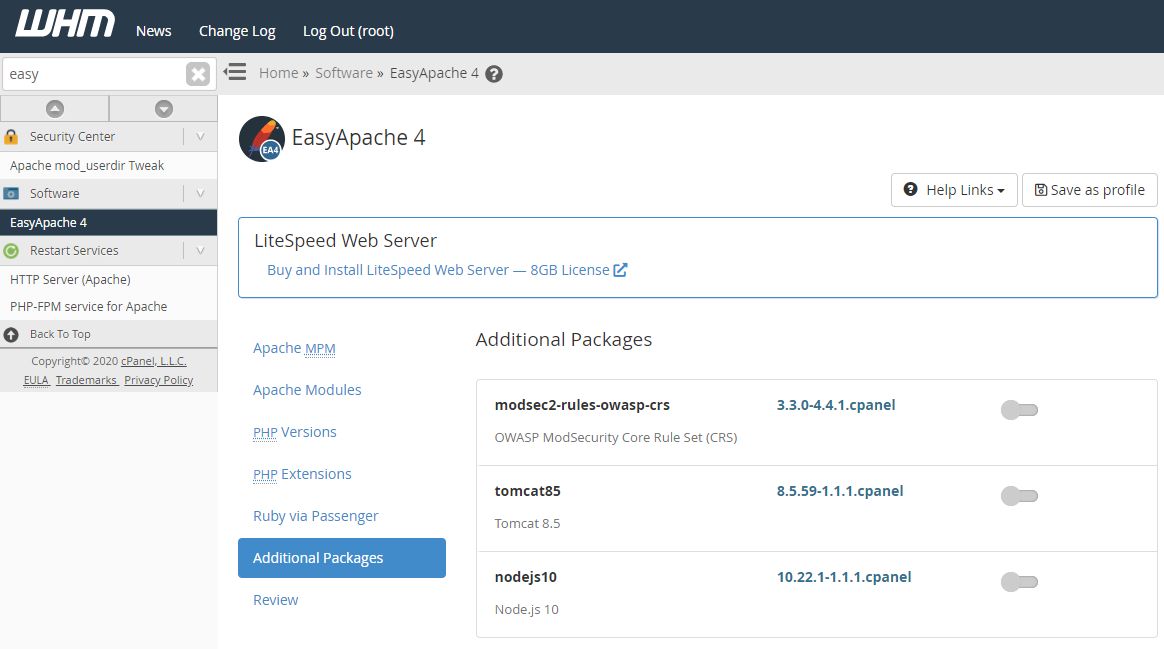Click the 3.3.0-4.4.1.cpanel version text
The width and height of the screenshot is (1164, 649).
(x=836, y=405)
